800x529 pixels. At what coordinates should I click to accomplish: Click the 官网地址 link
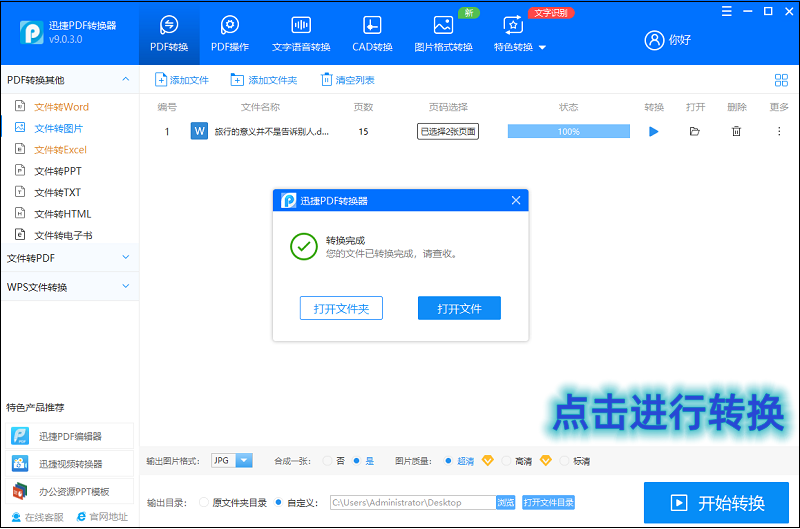102,517
